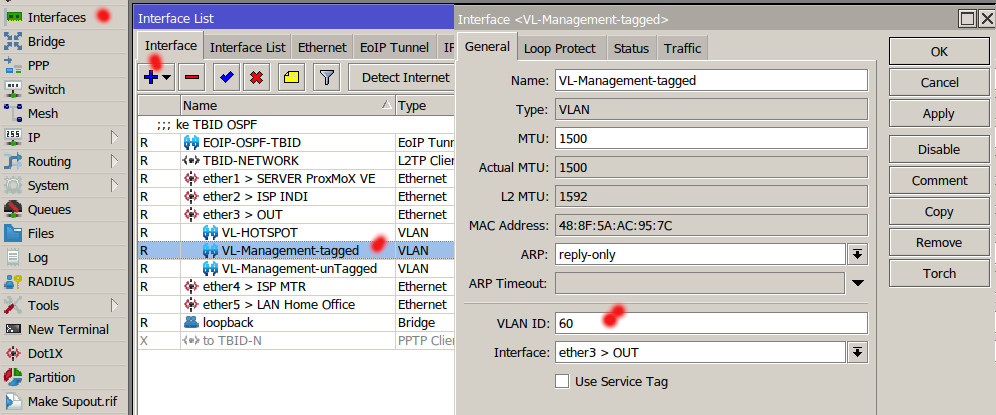Click the Apply button
The image size is (996, 415).
click(x=939, y=114)
